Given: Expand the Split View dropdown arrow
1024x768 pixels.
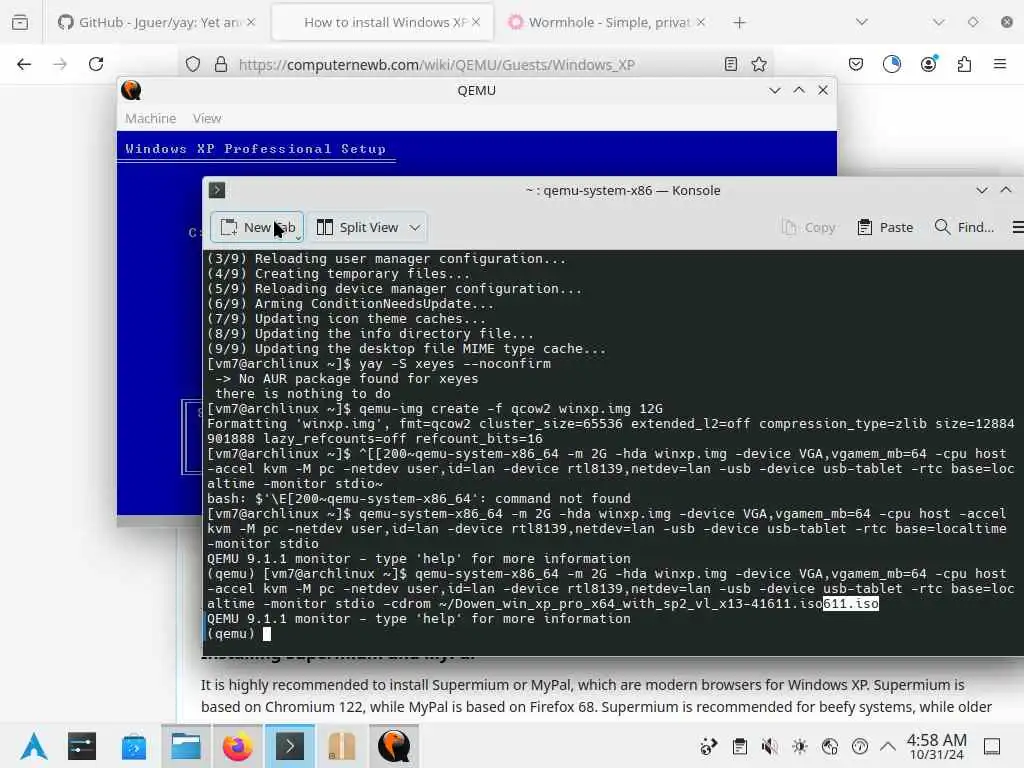Looking at the screenshot, I should tap(415, 227).
